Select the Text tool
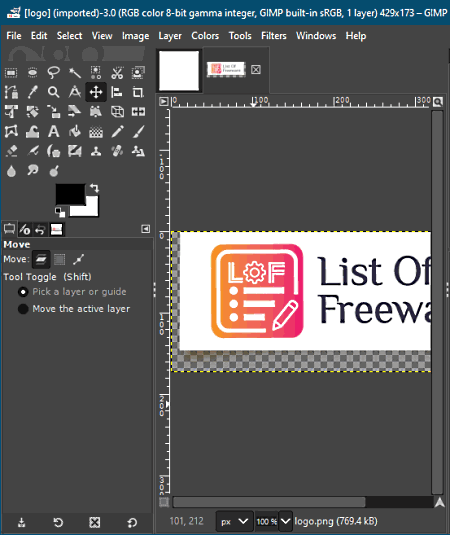 click(x=54, y=131)
